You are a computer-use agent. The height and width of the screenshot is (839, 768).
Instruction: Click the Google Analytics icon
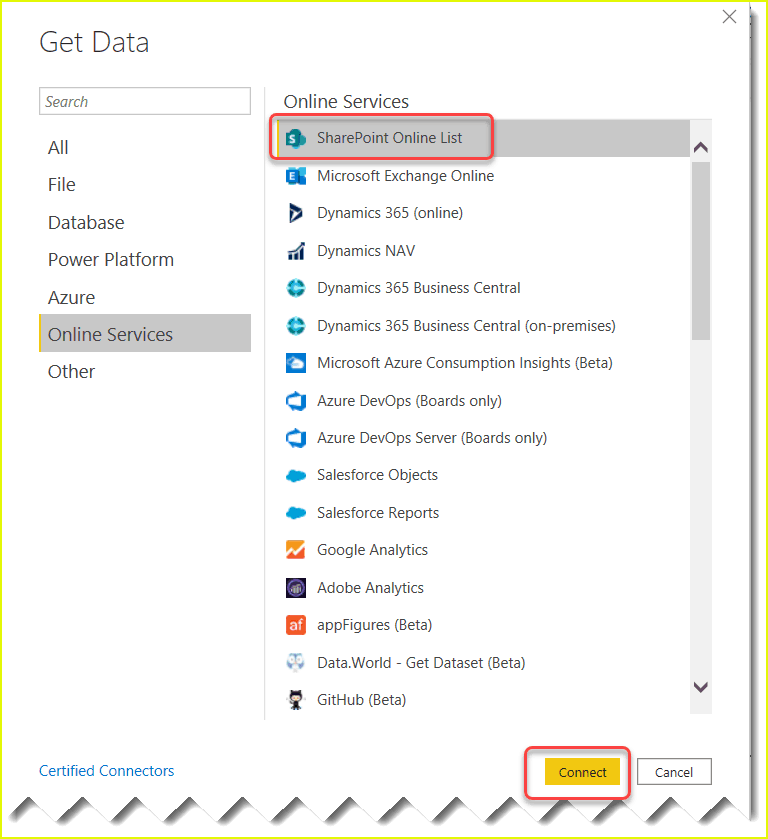(x=295, y=550)
